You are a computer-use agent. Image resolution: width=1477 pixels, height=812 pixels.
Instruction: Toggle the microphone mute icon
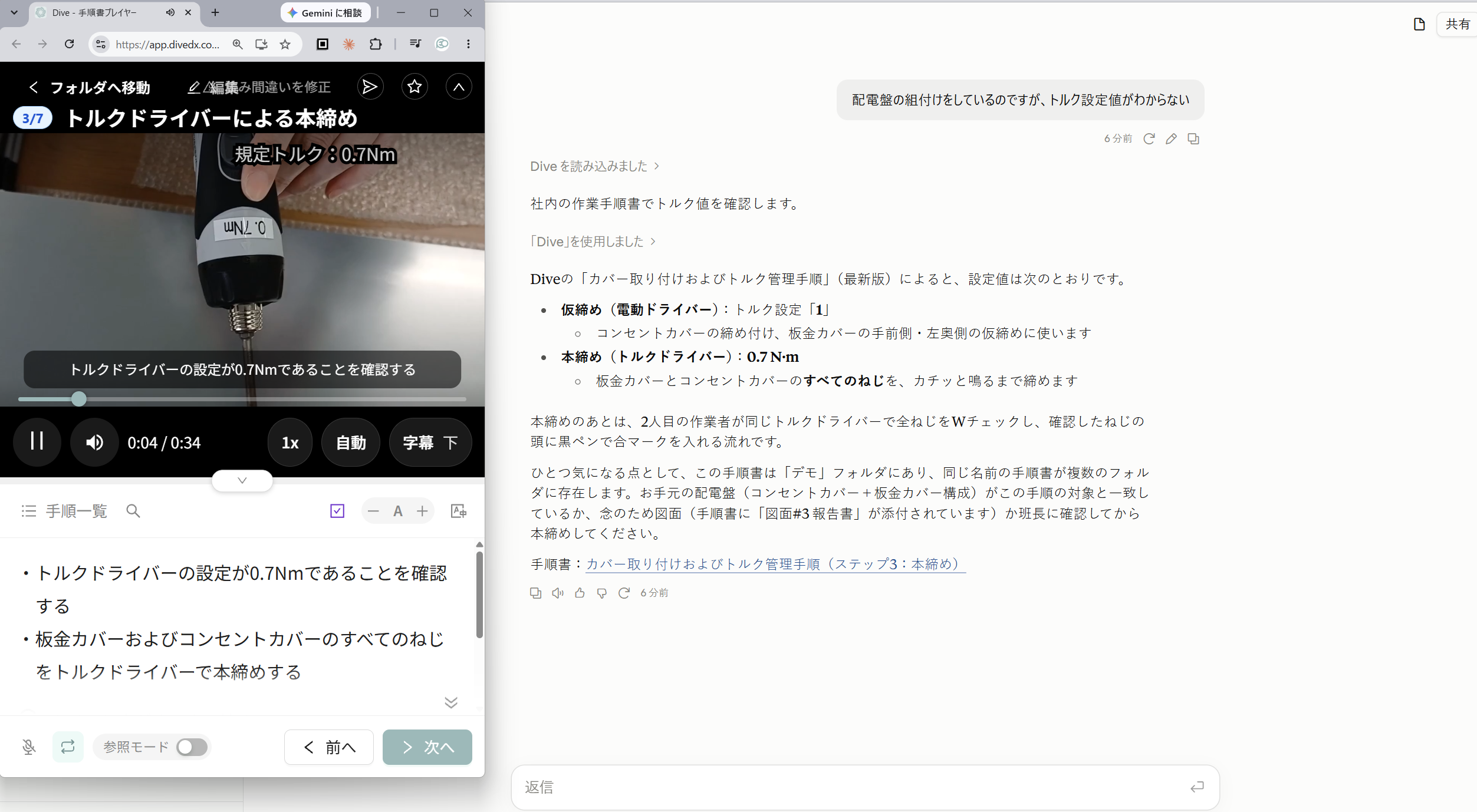(29, 747)
